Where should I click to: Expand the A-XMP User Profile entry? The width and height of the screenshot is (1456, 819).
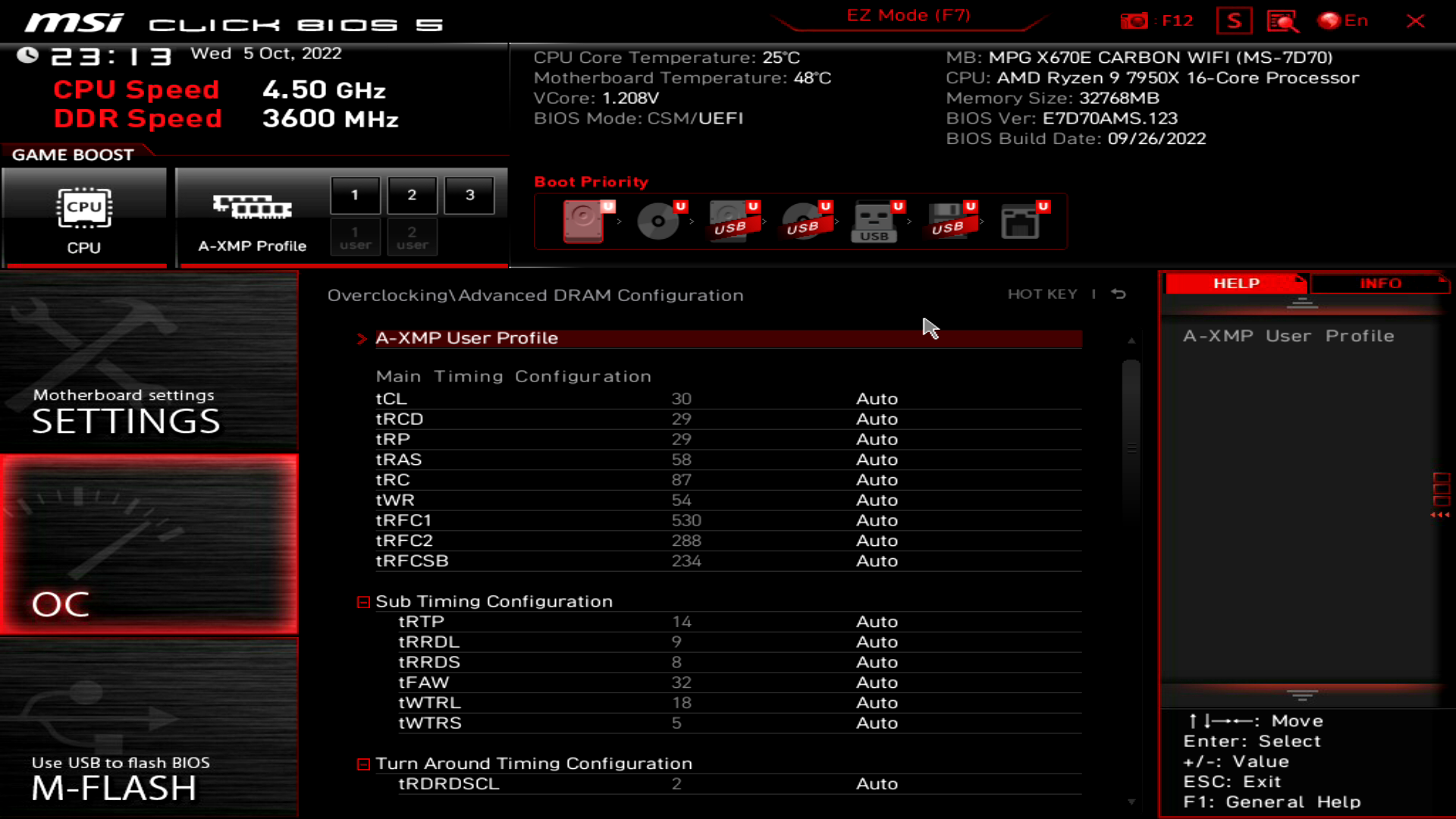[x=466, y=338]
